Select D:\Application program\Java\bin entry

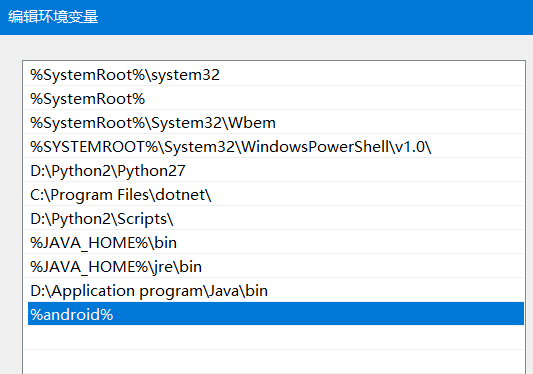point(274,291)
